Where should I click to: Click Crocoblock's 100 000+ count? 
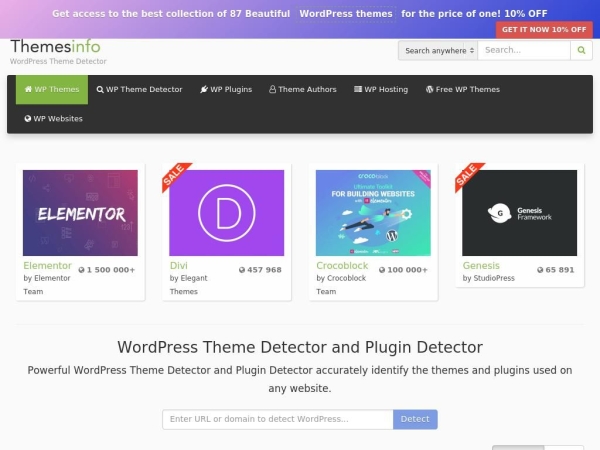pos(403,270)
